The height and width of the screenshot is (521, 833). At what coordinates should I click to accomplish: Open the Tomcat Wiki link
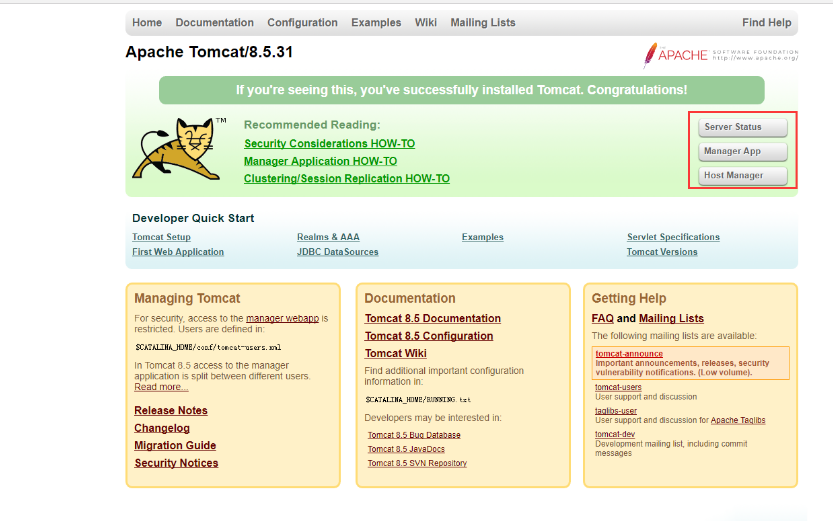tap(396, 353)
